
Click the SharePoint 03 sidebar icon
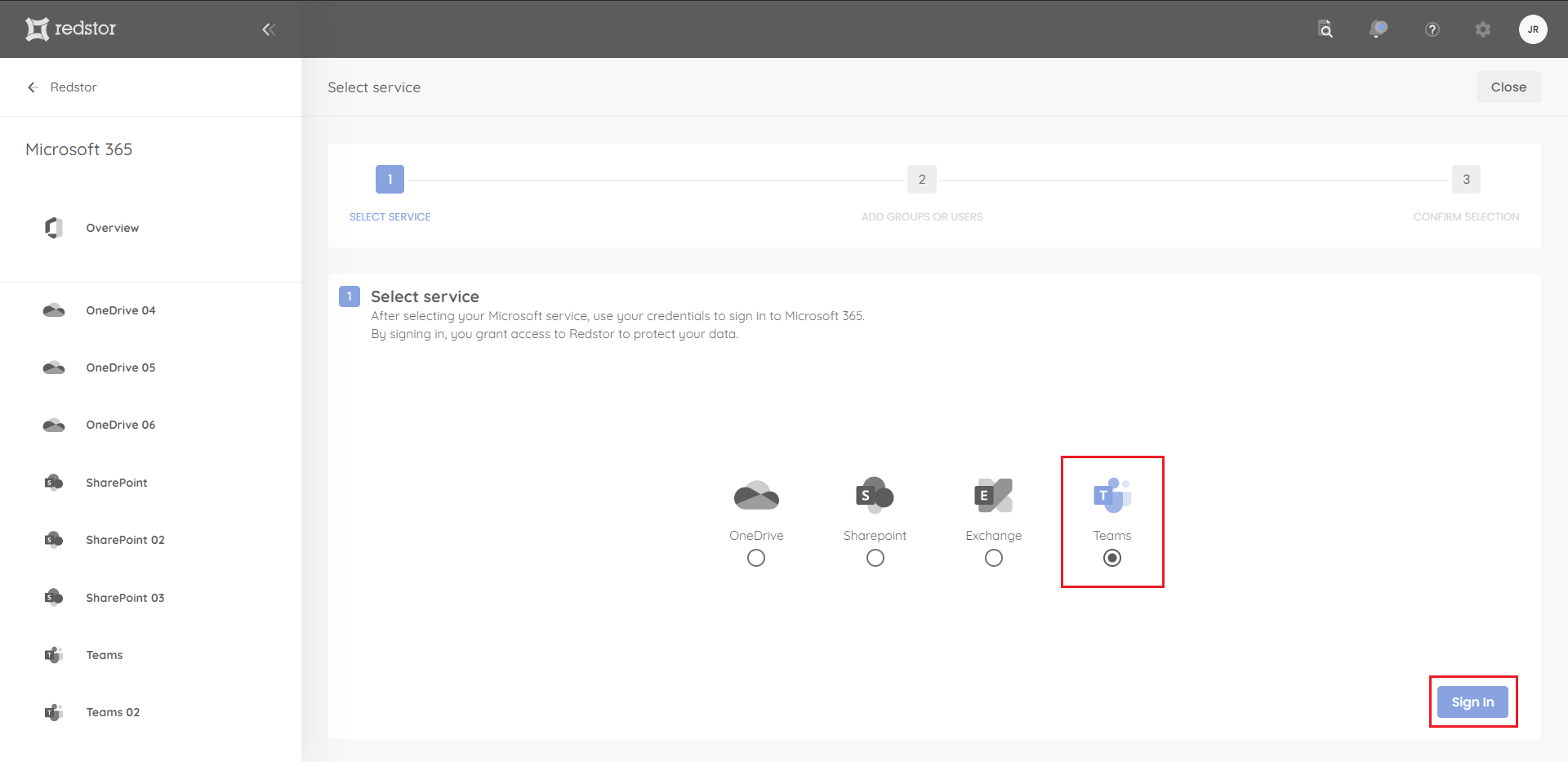54,598
